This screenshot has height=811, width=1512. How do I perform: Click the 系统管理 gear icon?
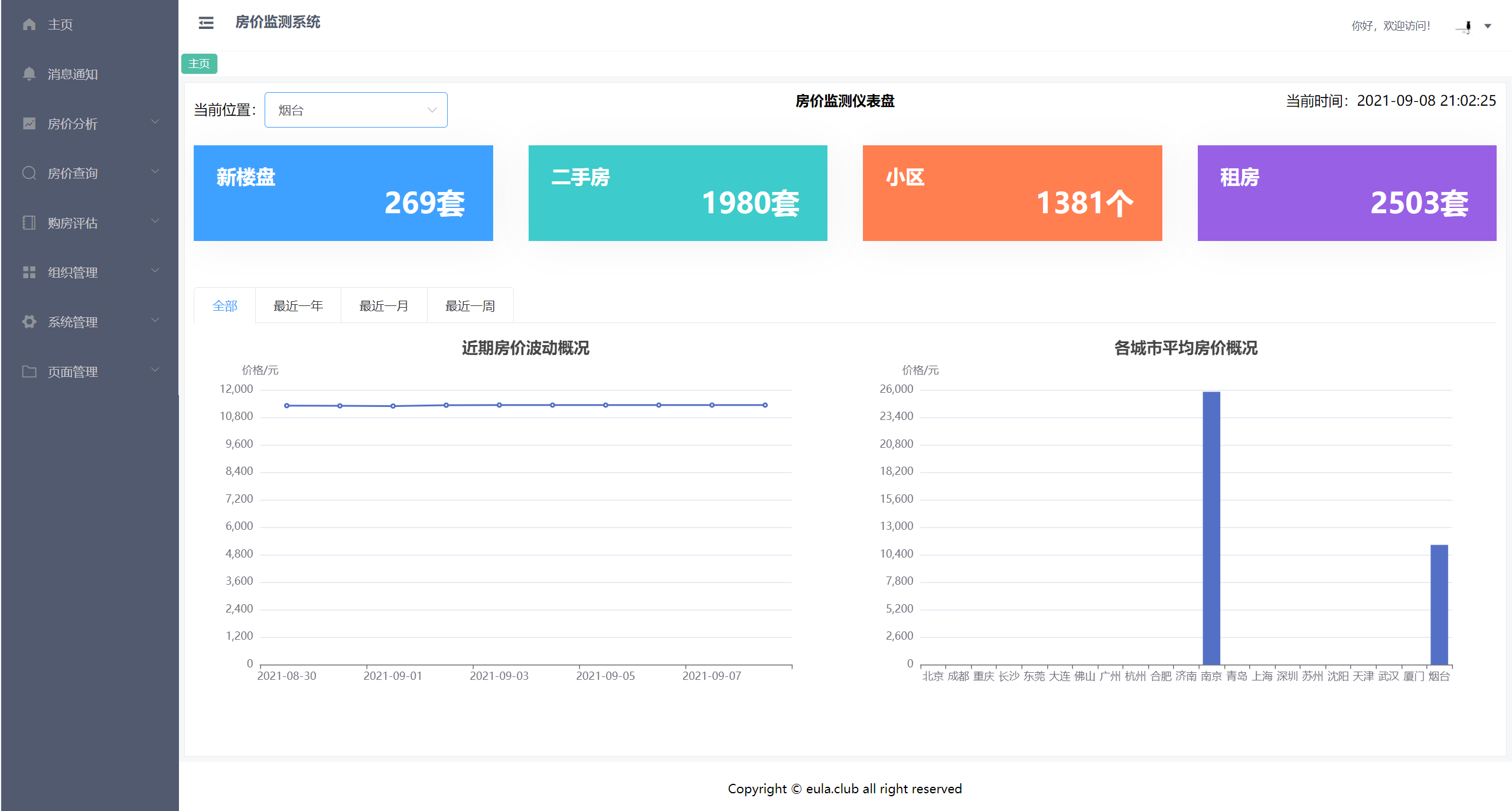29,322
